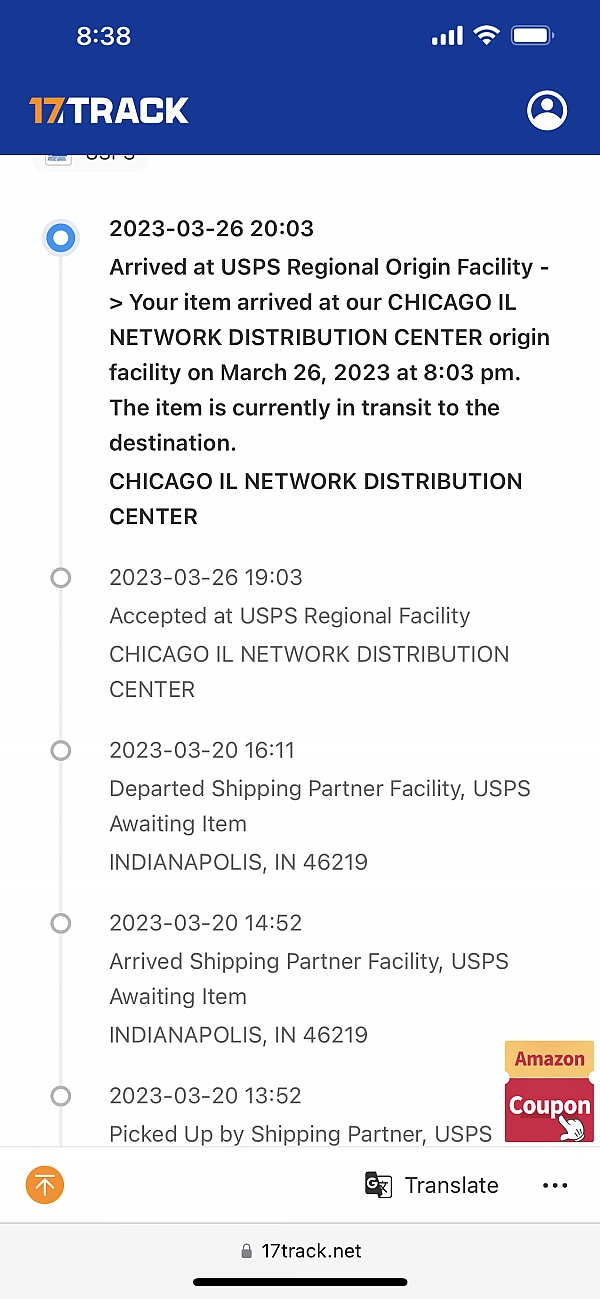600x1299 pixels.
Task: Tap the cellular signal bars icon
Action: (x=447, y=37)
